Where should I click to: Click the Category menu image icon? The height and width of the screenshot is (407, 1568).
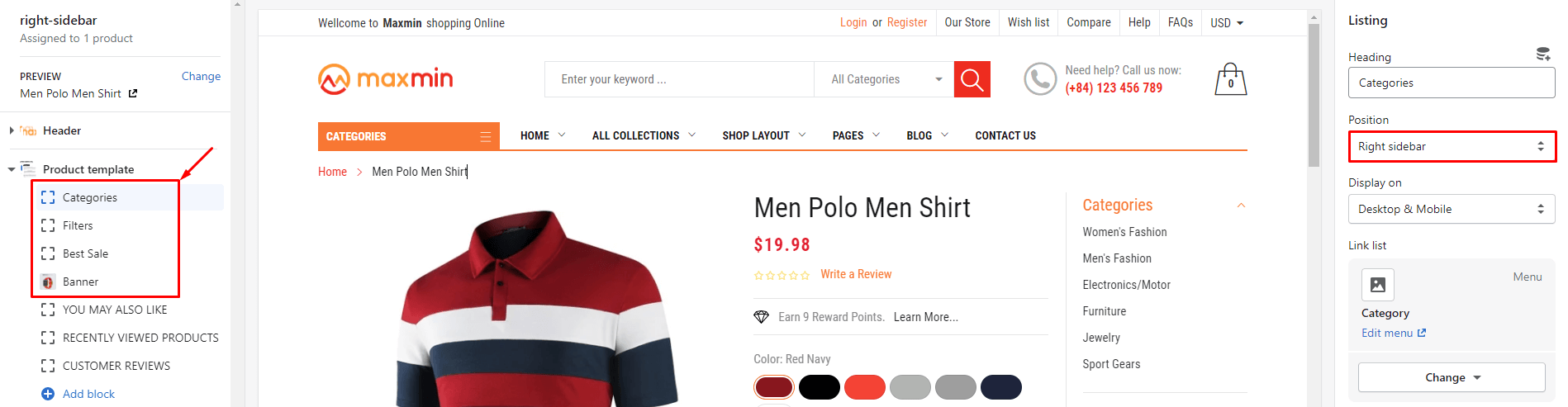[1377, 285]
